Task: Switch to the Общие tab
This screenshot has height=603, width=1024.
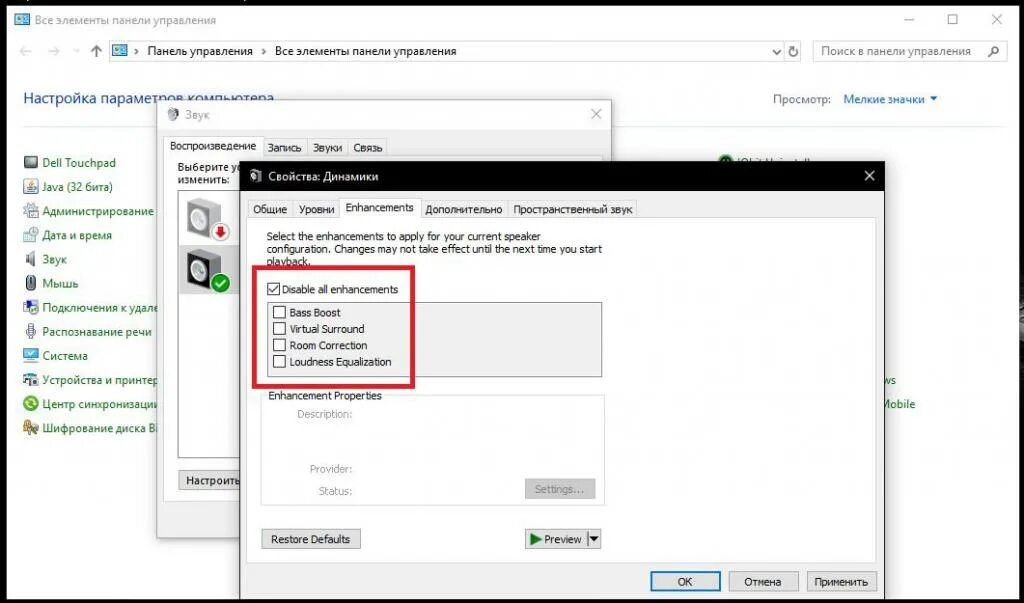Action: (270, 209)
